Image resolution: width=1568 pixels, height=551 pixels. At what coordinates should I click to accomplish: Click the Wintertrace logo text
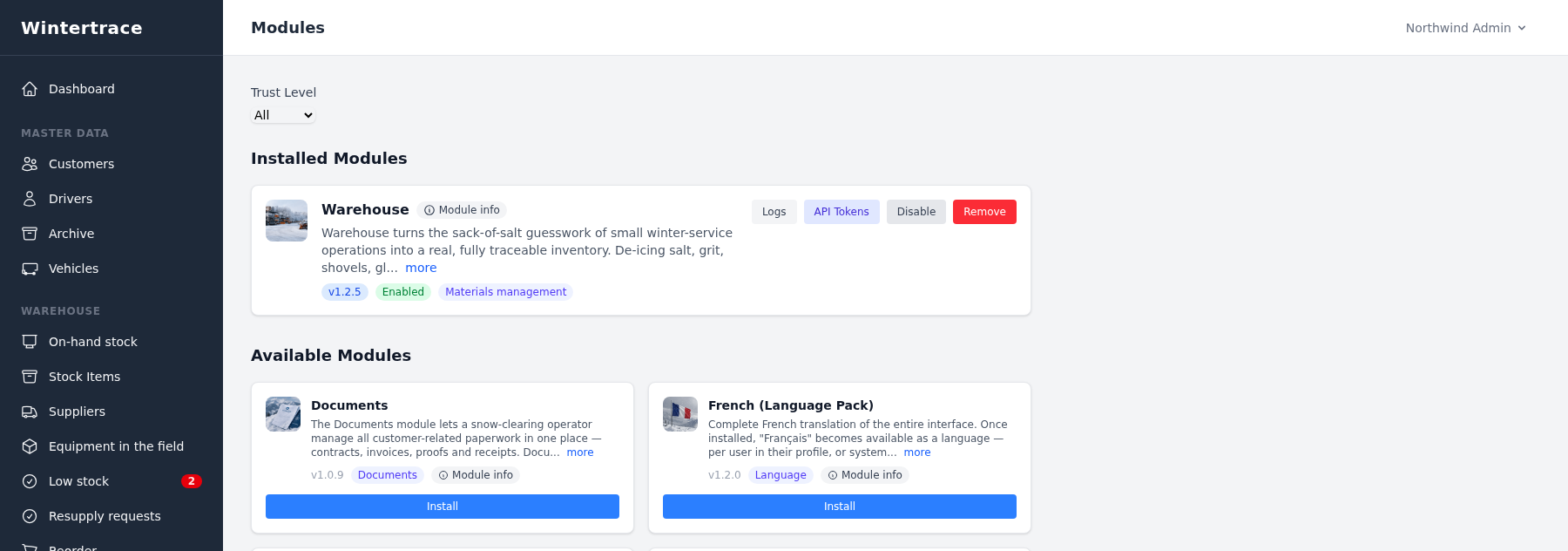(82, 28)
